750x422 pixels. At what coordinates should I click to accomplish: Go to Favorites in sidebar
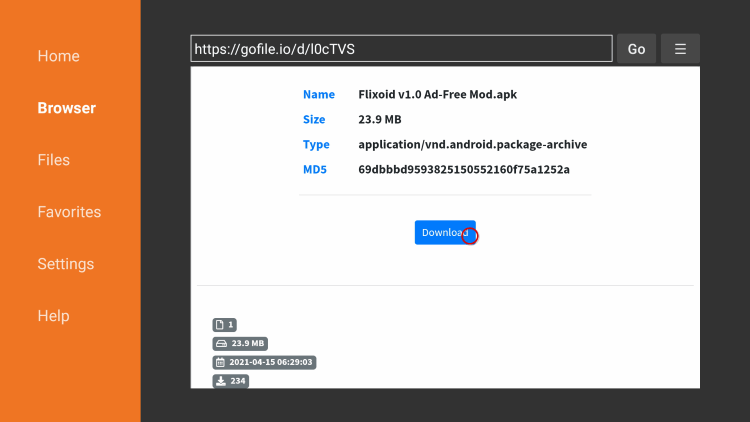tap(69, 212)
